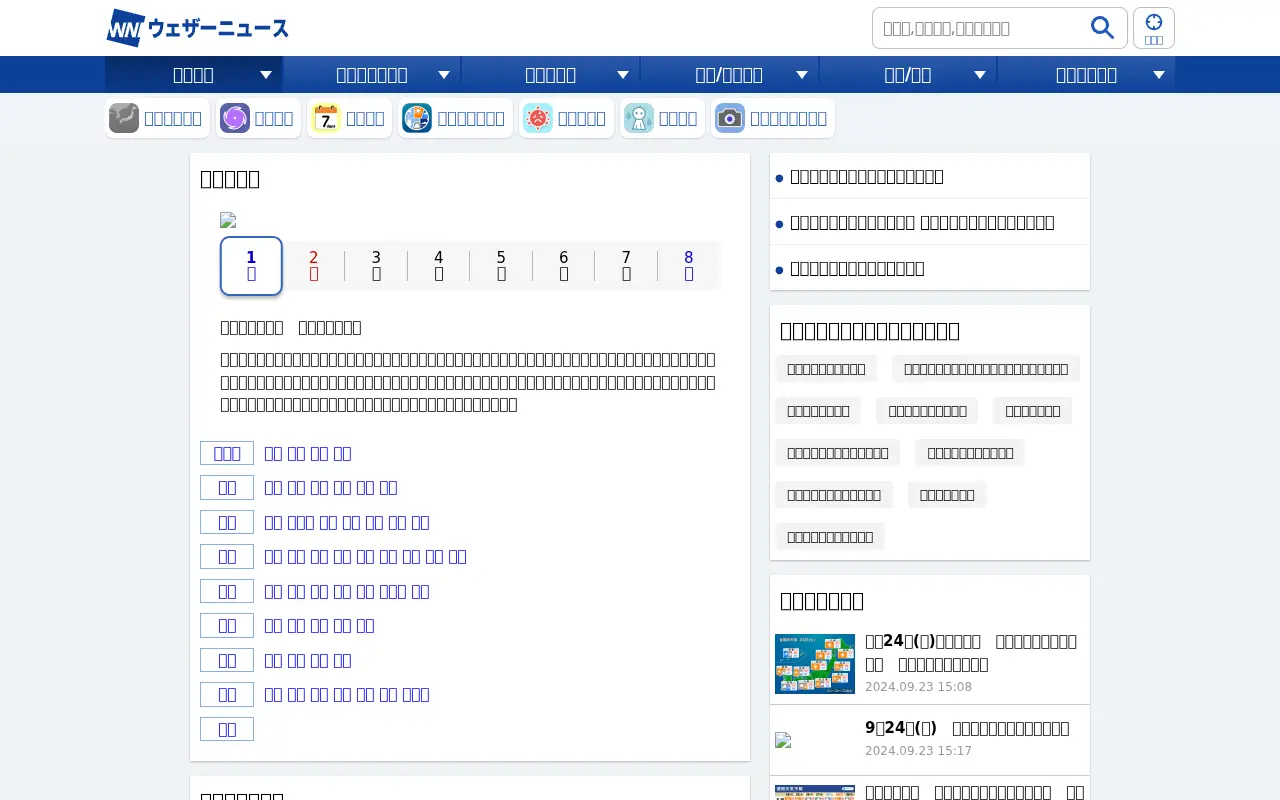Expand the second navigation menu dropdown arrow
1280x800 pixels.
444,75
